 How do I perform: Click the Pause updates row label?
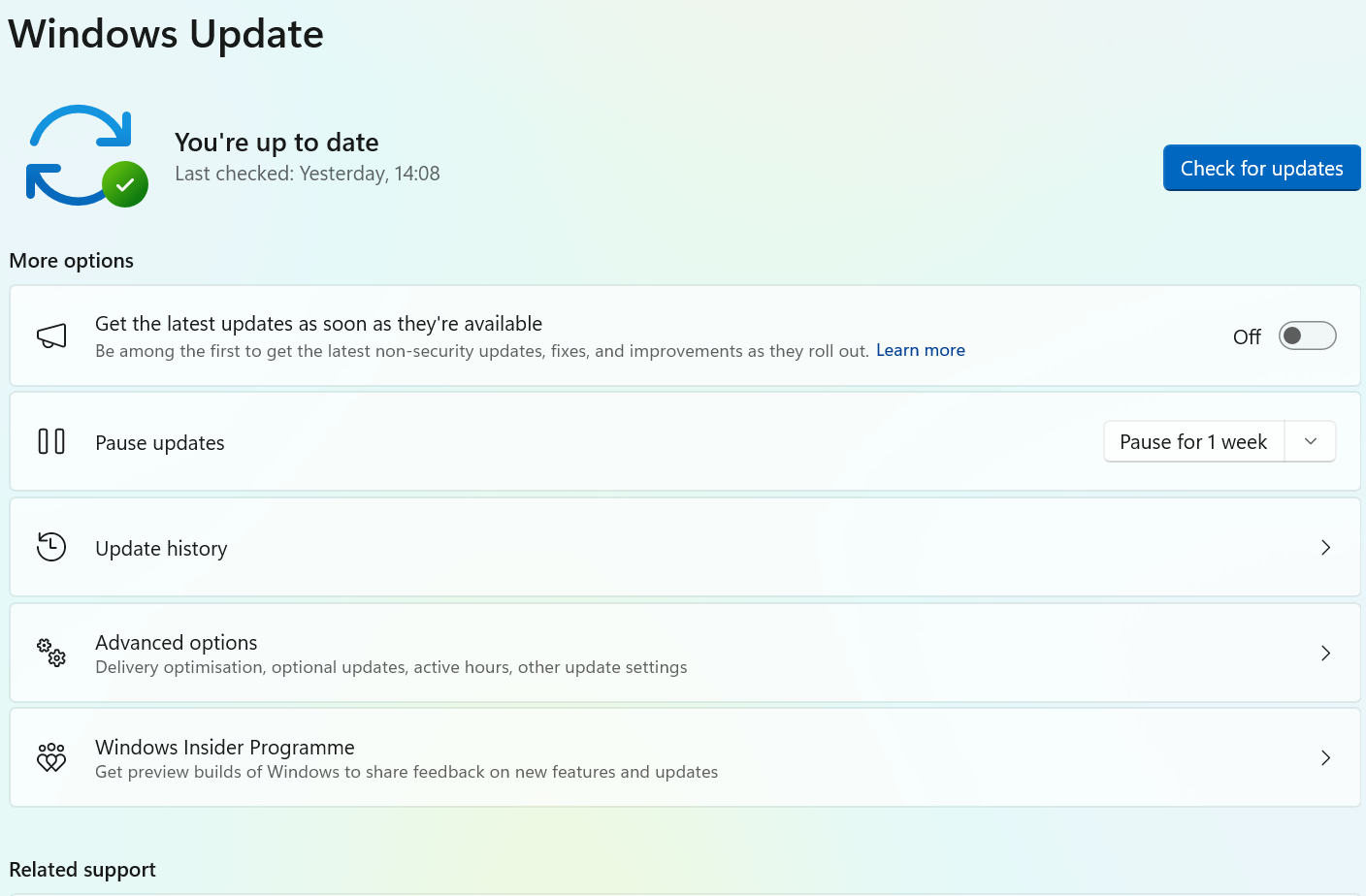[x=160, y=443]
